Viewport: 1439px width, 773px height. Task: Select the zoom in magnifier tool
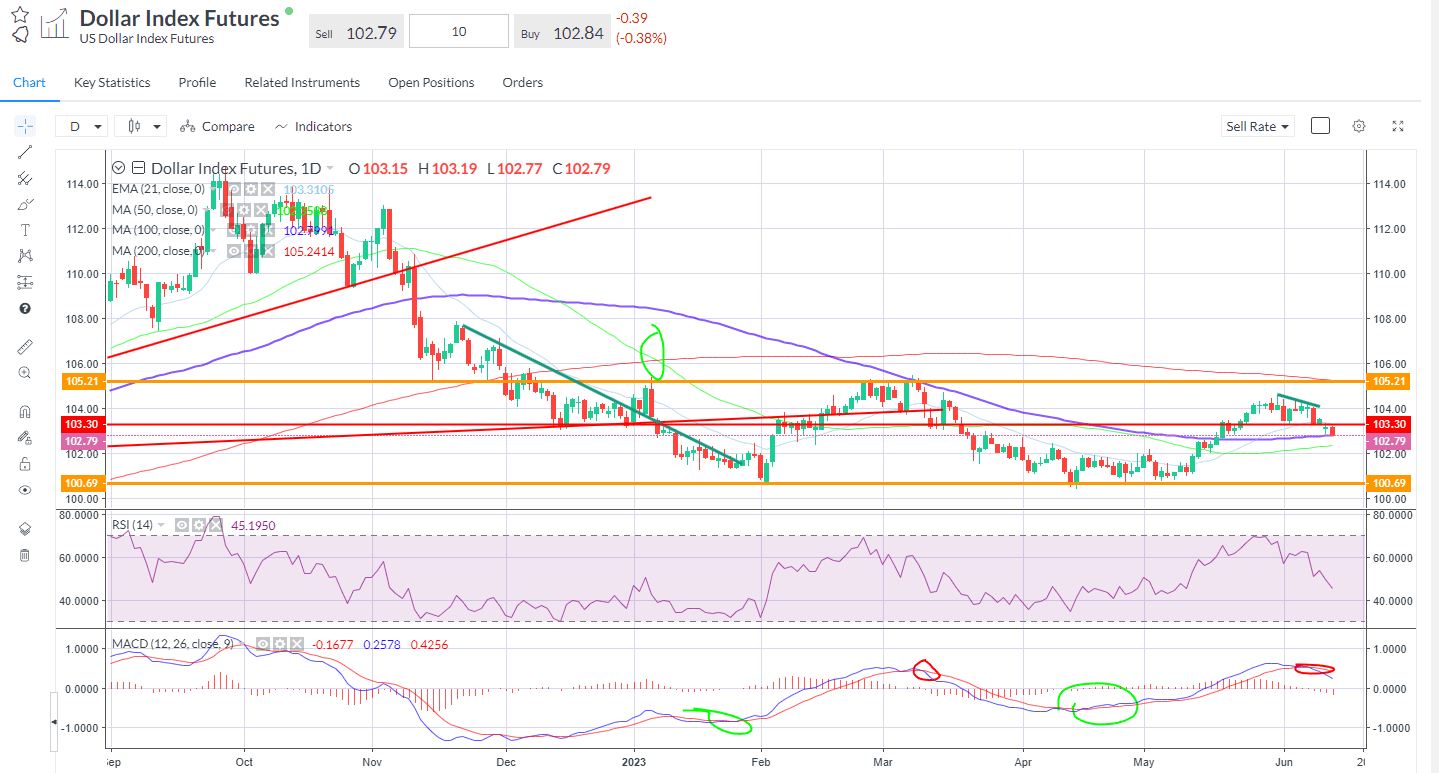pyautogui.click(x=25, y=372)
